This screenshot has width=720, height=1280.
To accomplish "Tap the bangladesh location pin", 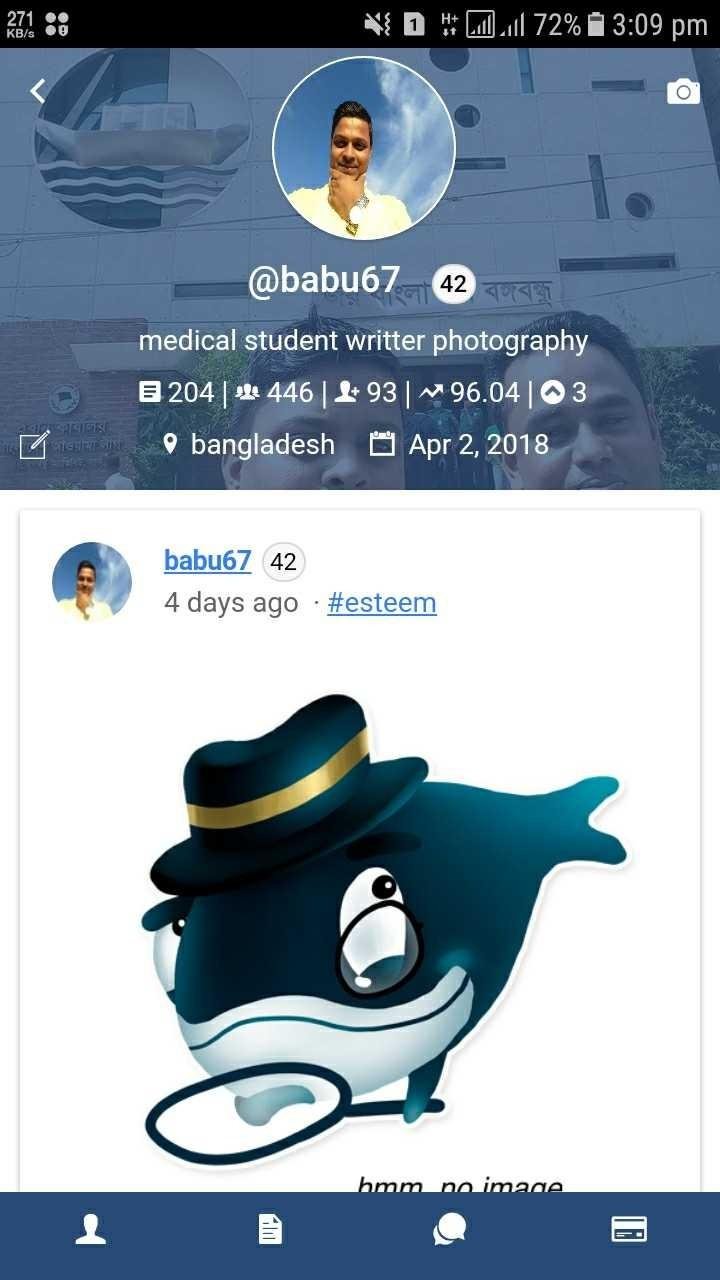I will click(x=170, y=444).
